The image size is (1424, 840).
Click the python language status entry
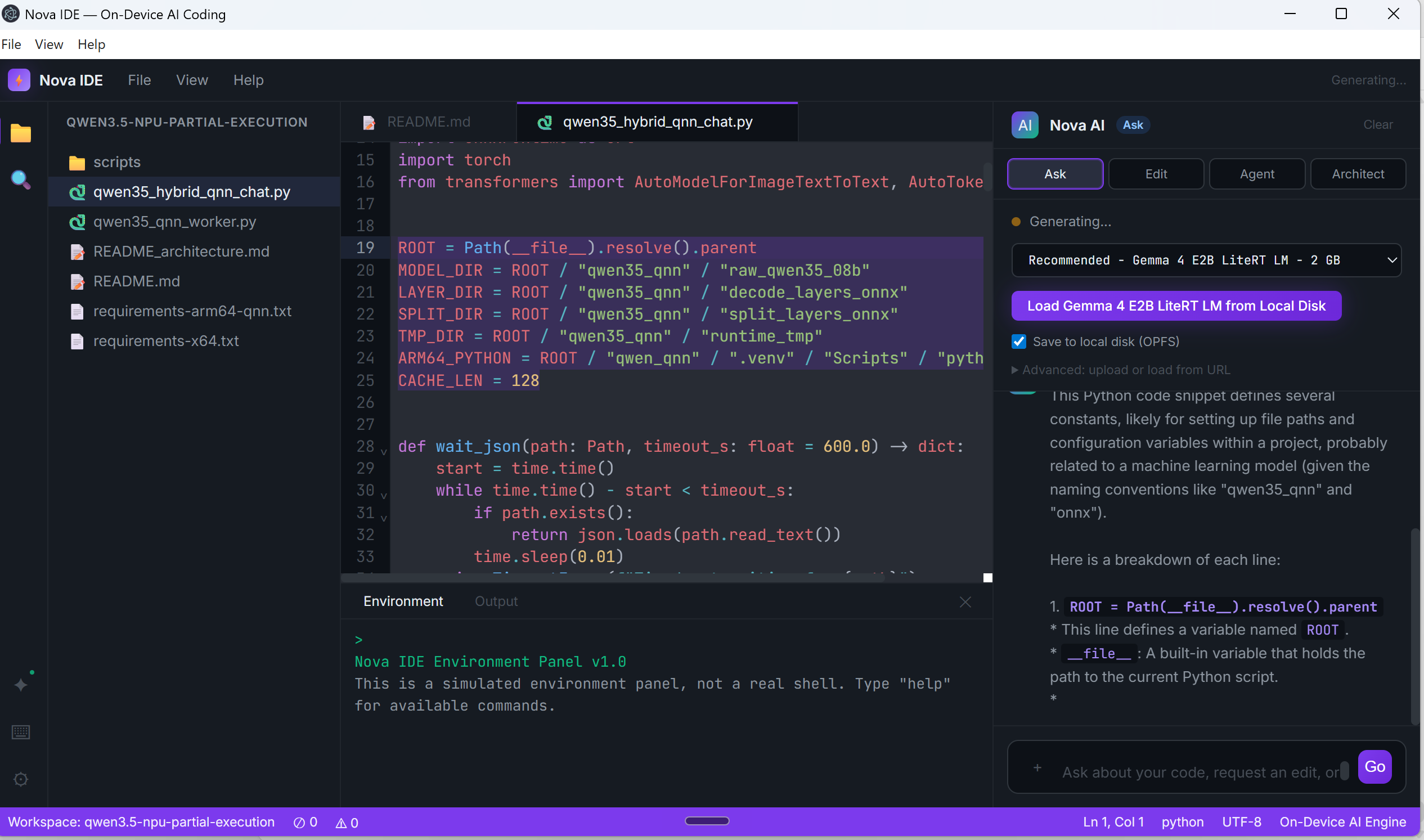coord(1182,822)
